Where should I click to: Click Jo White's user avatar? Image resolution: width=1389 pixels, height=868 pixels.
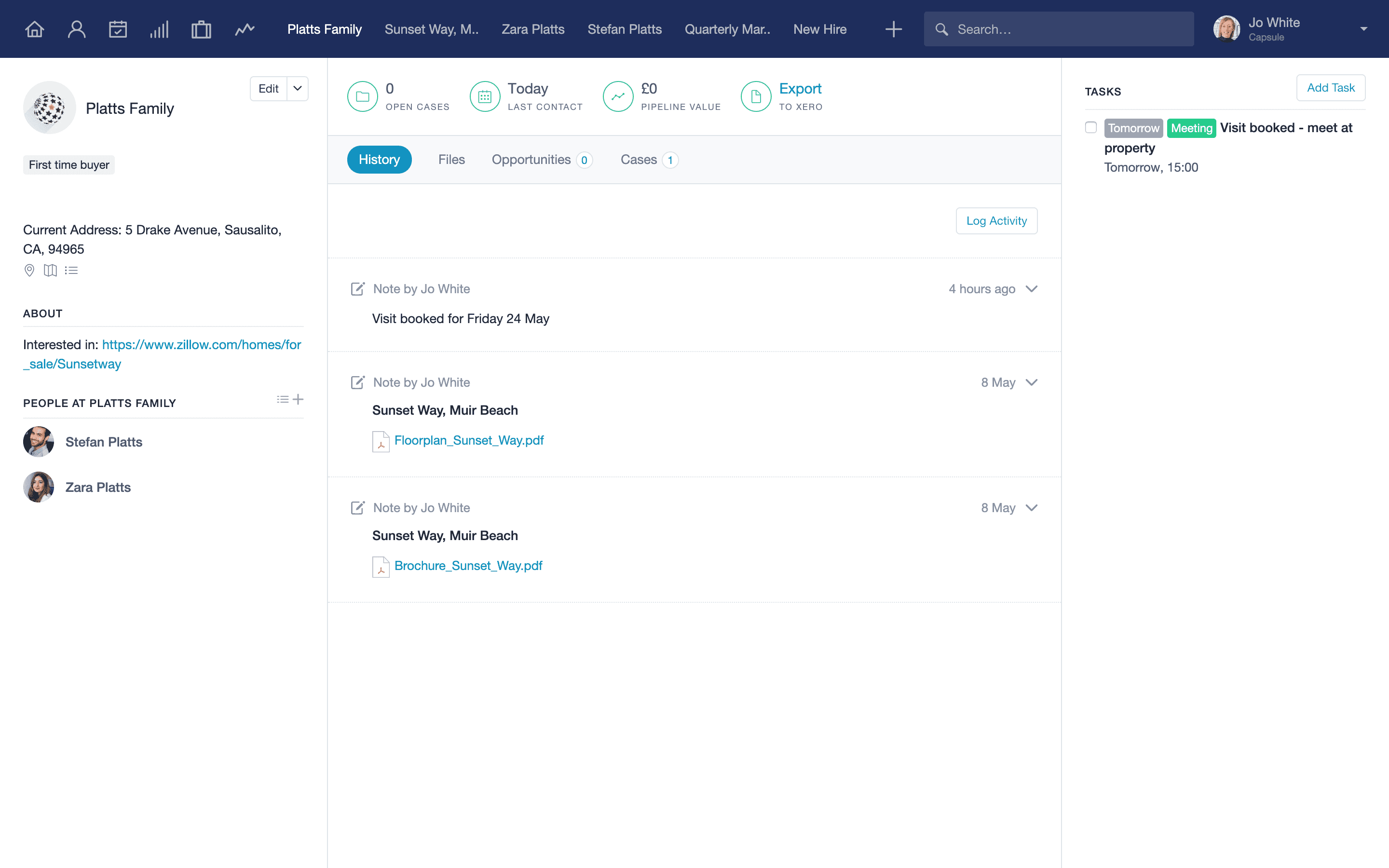point(1226,29)
